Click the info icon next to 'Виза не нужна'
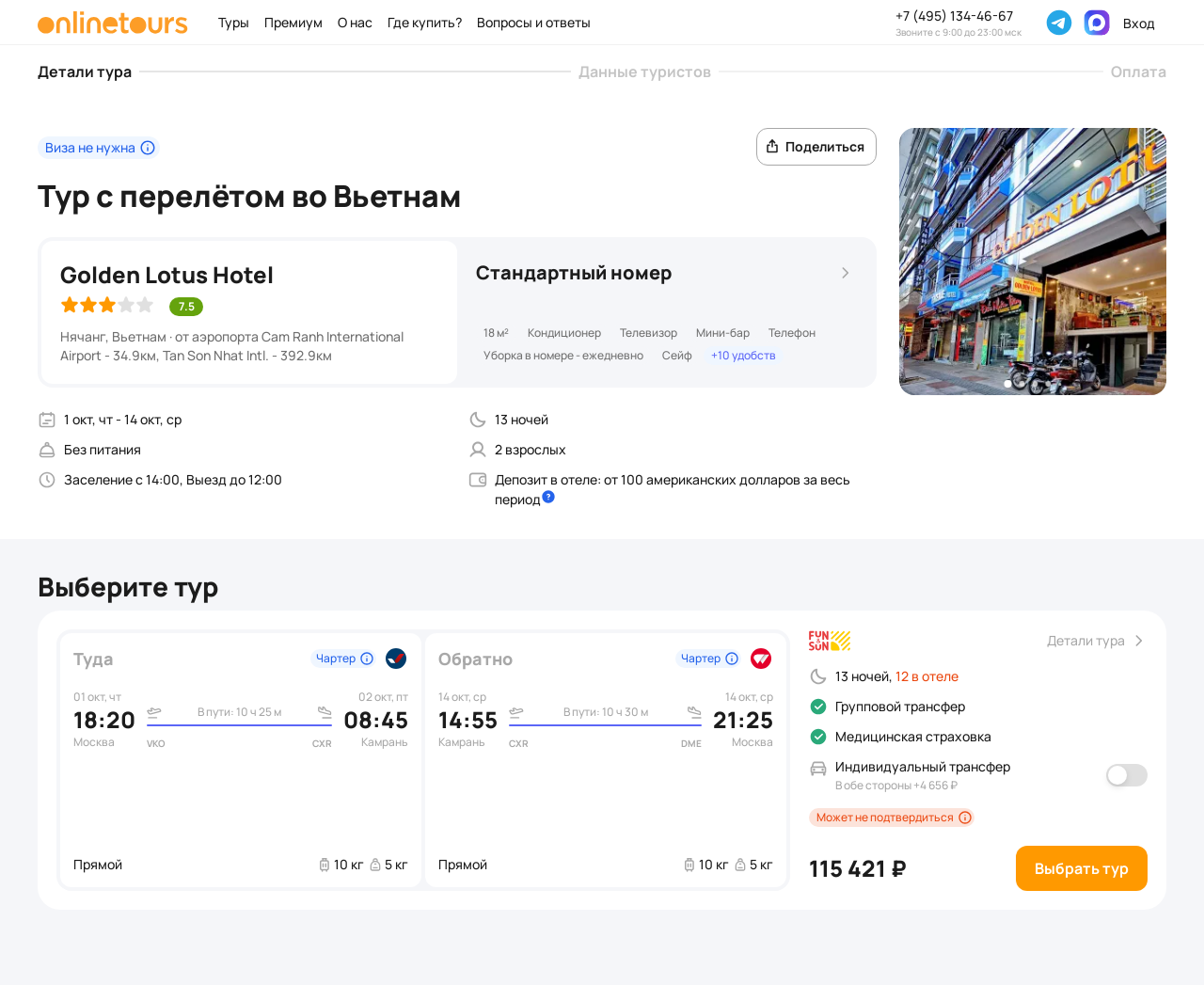 click(148, 148)
